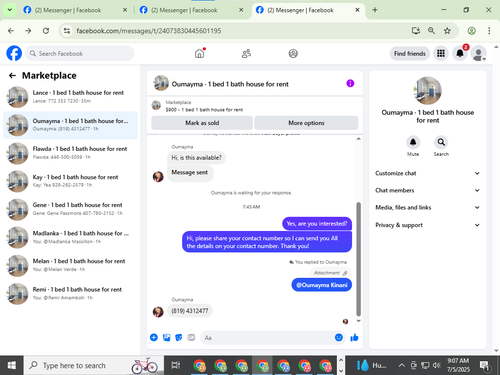The height and width of the screenshot is (375, 500).
Task: Click More options button
Action: click(306, 123)
